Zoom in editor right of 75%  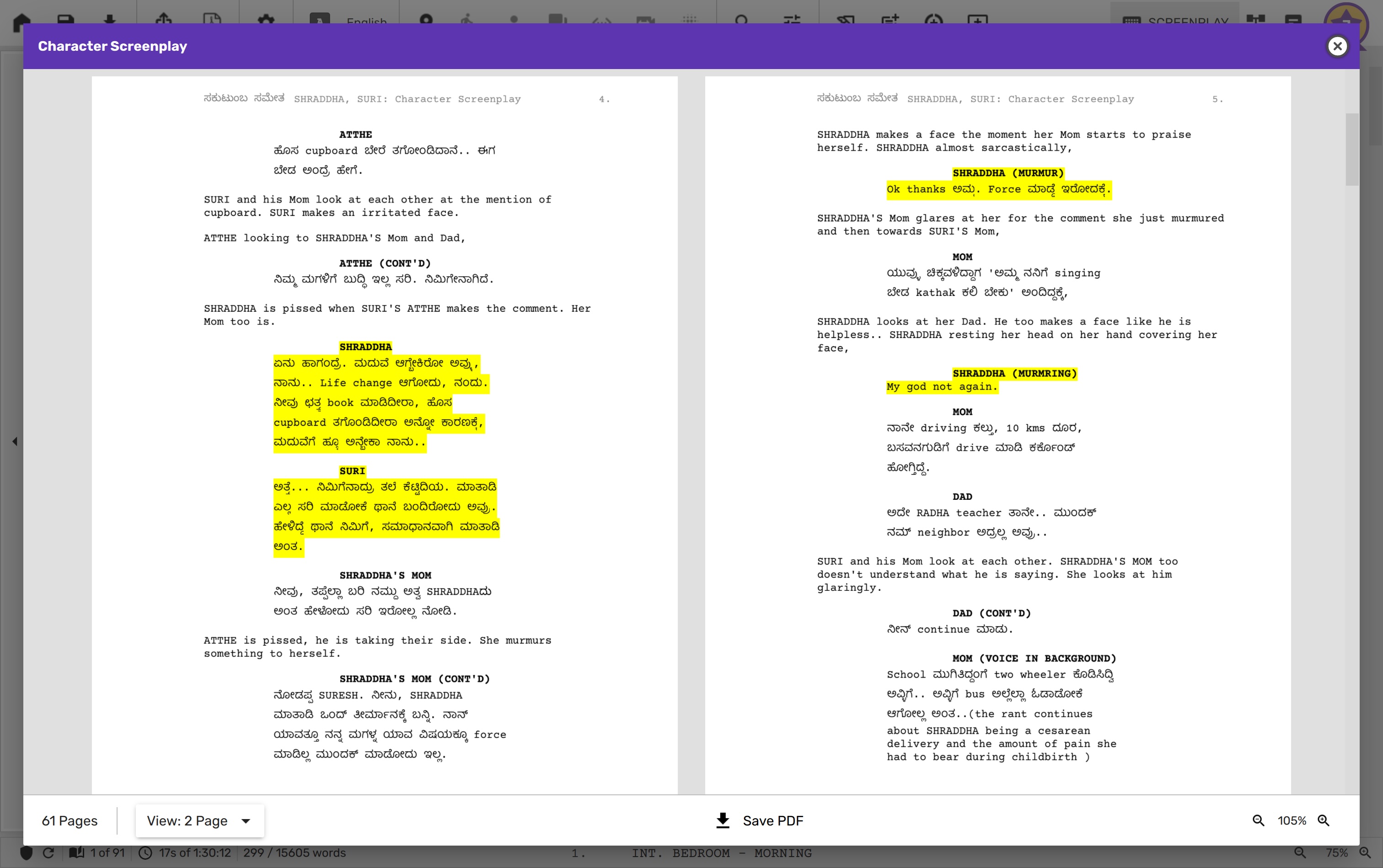tap(1365, 852)
